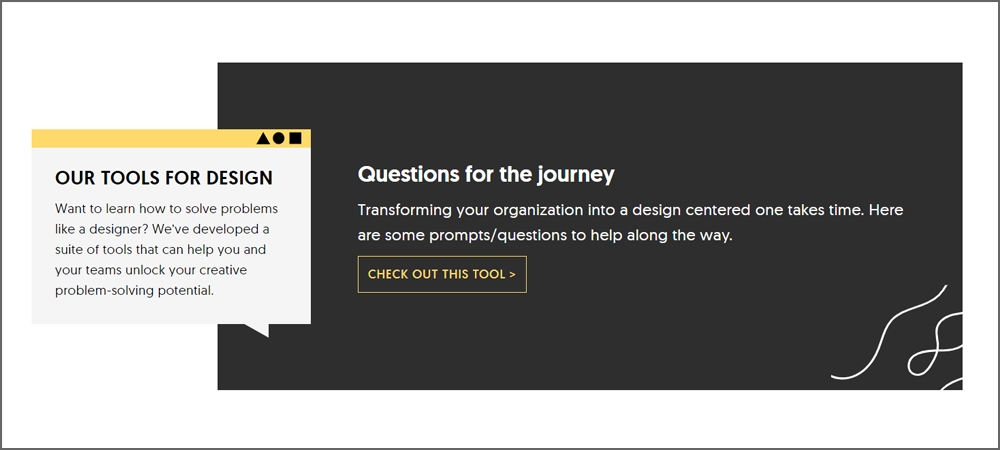Click the word "journey" in the heading
This screenshot has height=450, width=1000.
tap(576, 175)
